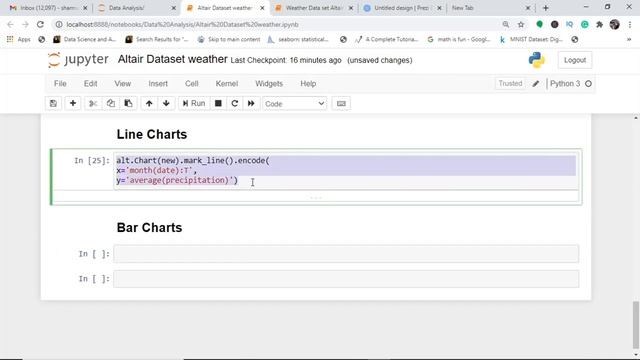The height and width of the screenshot is (360, 640).
Task: Click the Jupyter logo
Action: click(78, 60)
